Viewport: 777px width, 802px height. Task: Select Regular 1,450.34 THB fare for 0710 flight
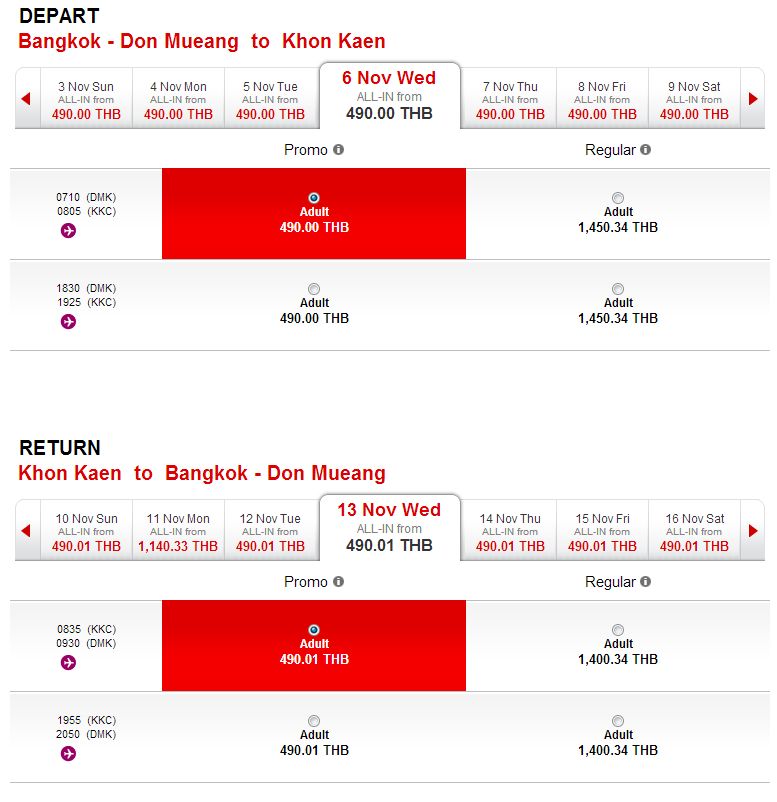tap(618, 198)
